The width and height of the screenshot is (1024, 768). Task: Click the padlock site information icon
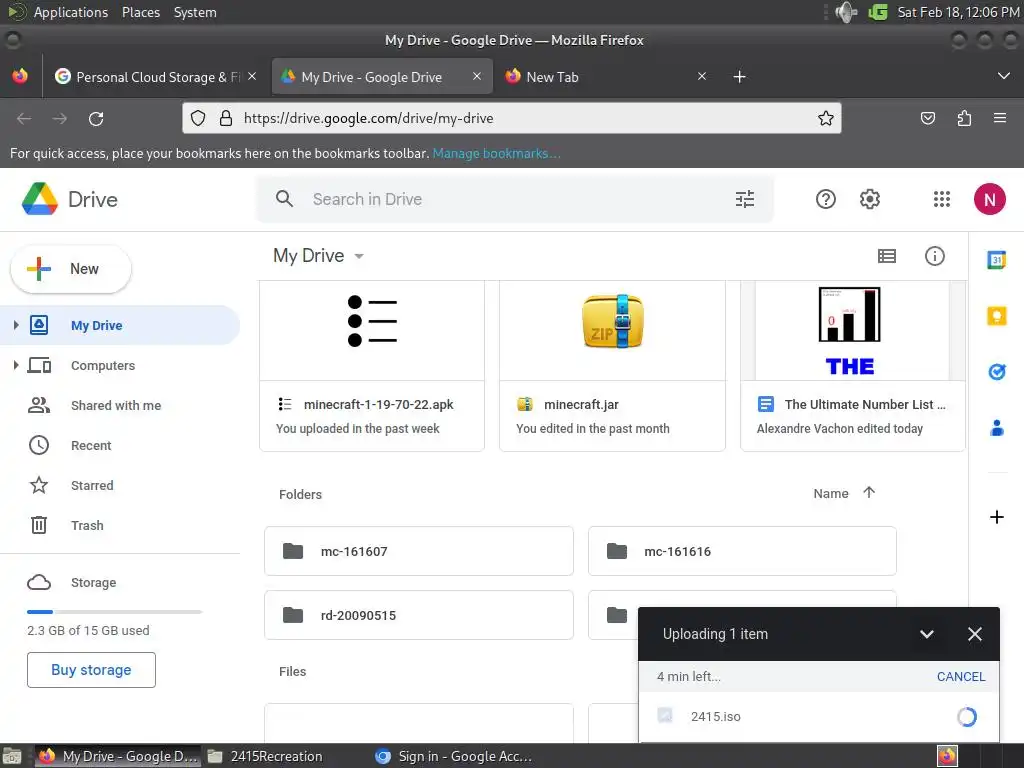[x=226, y=118]
